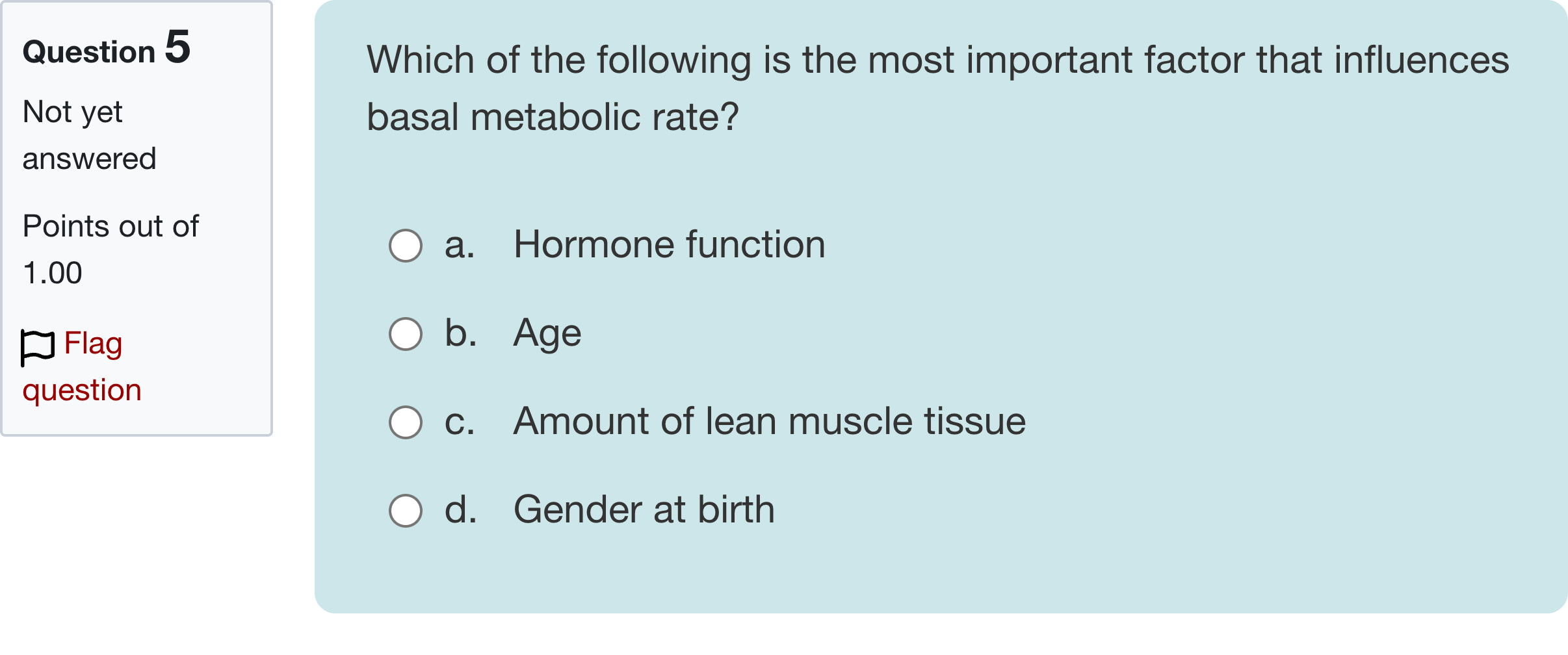Click the option label letter b
1568x655 pixels.
[x=460, y=334]
